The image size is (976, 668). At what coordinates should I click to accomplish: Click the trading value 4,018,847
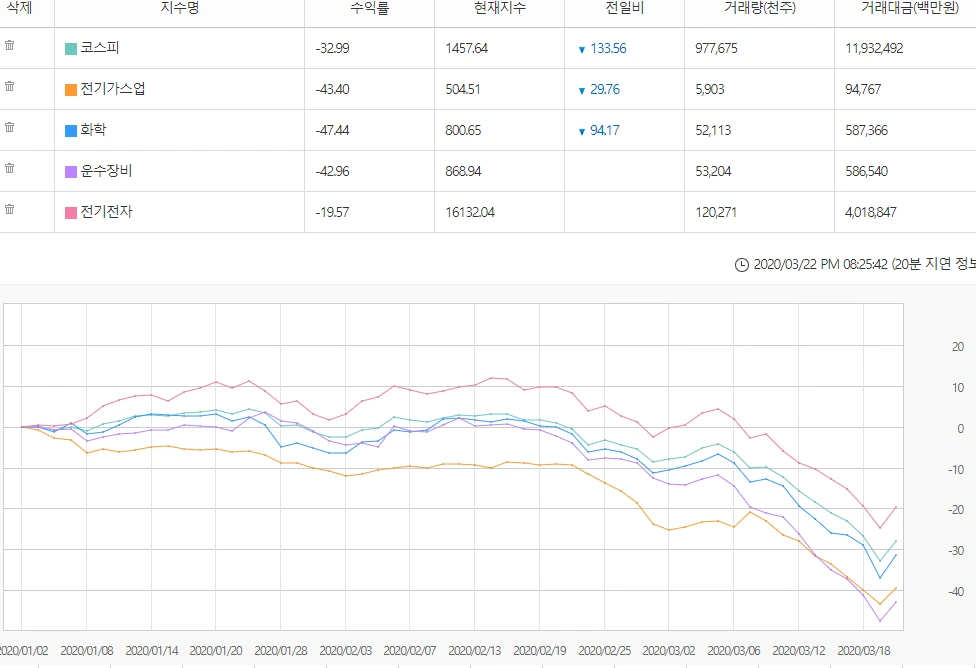(871, 213)
